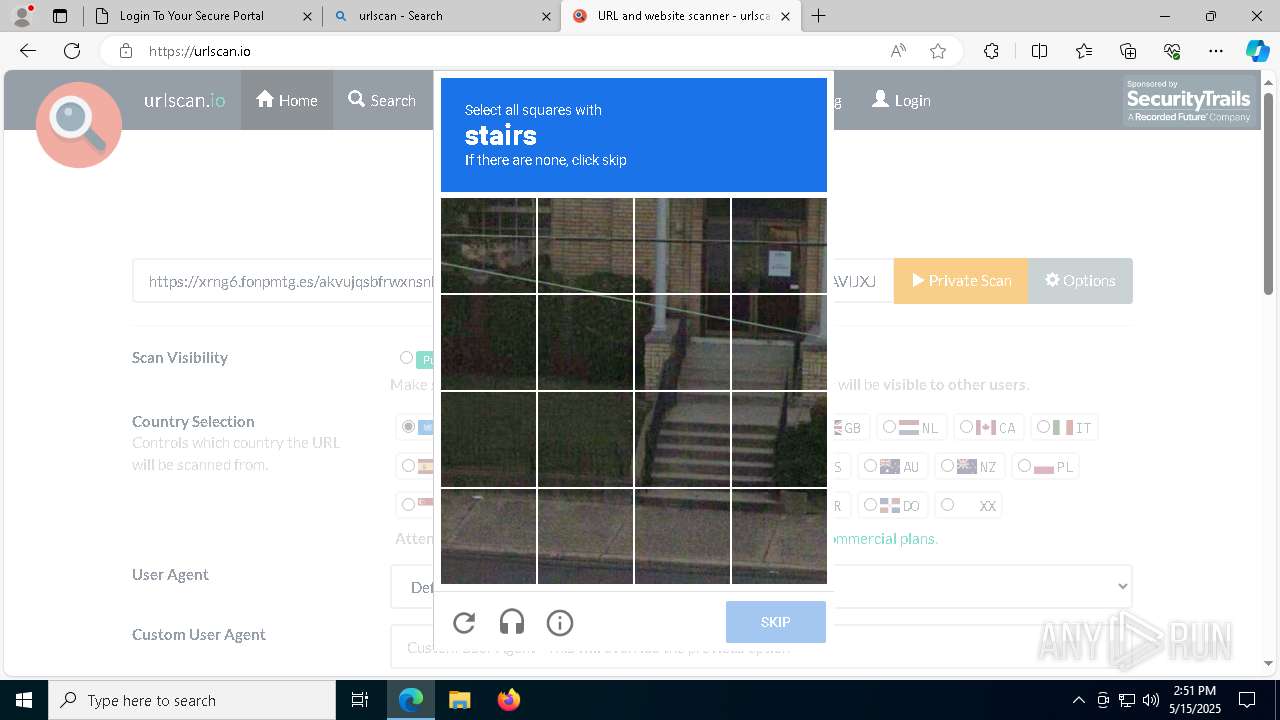The image size is (1280, 720).
Task: Select PL country radio button
Action: tap(1024, 466)
